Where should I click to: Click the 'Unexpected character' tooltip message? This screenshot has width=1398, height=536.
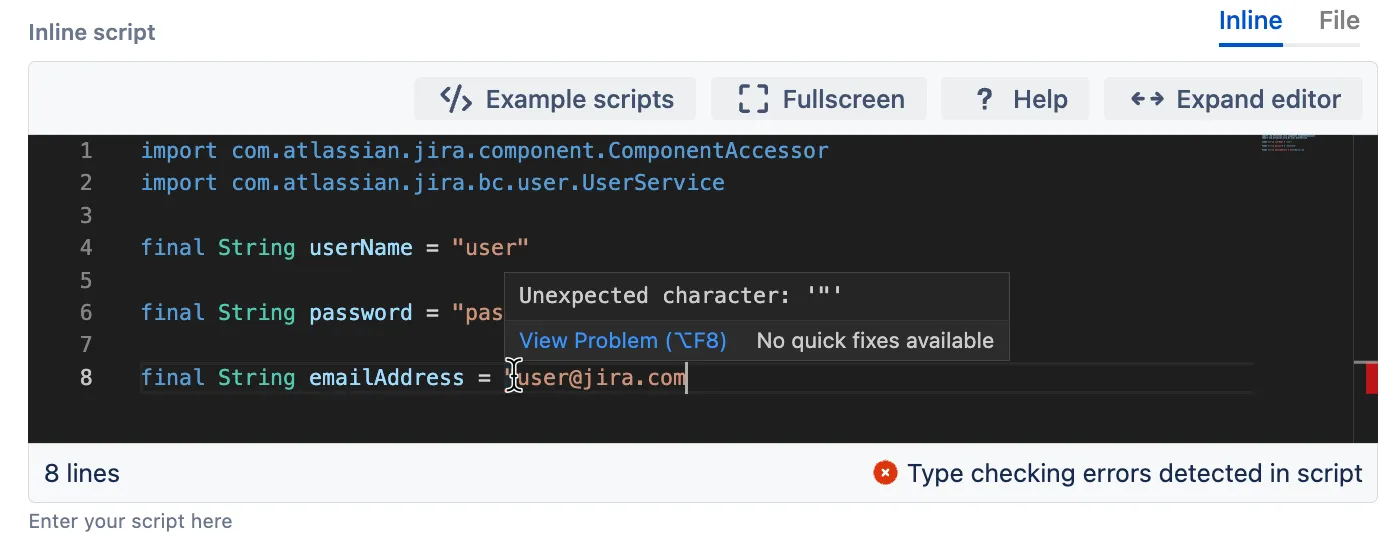click(680, 296)
